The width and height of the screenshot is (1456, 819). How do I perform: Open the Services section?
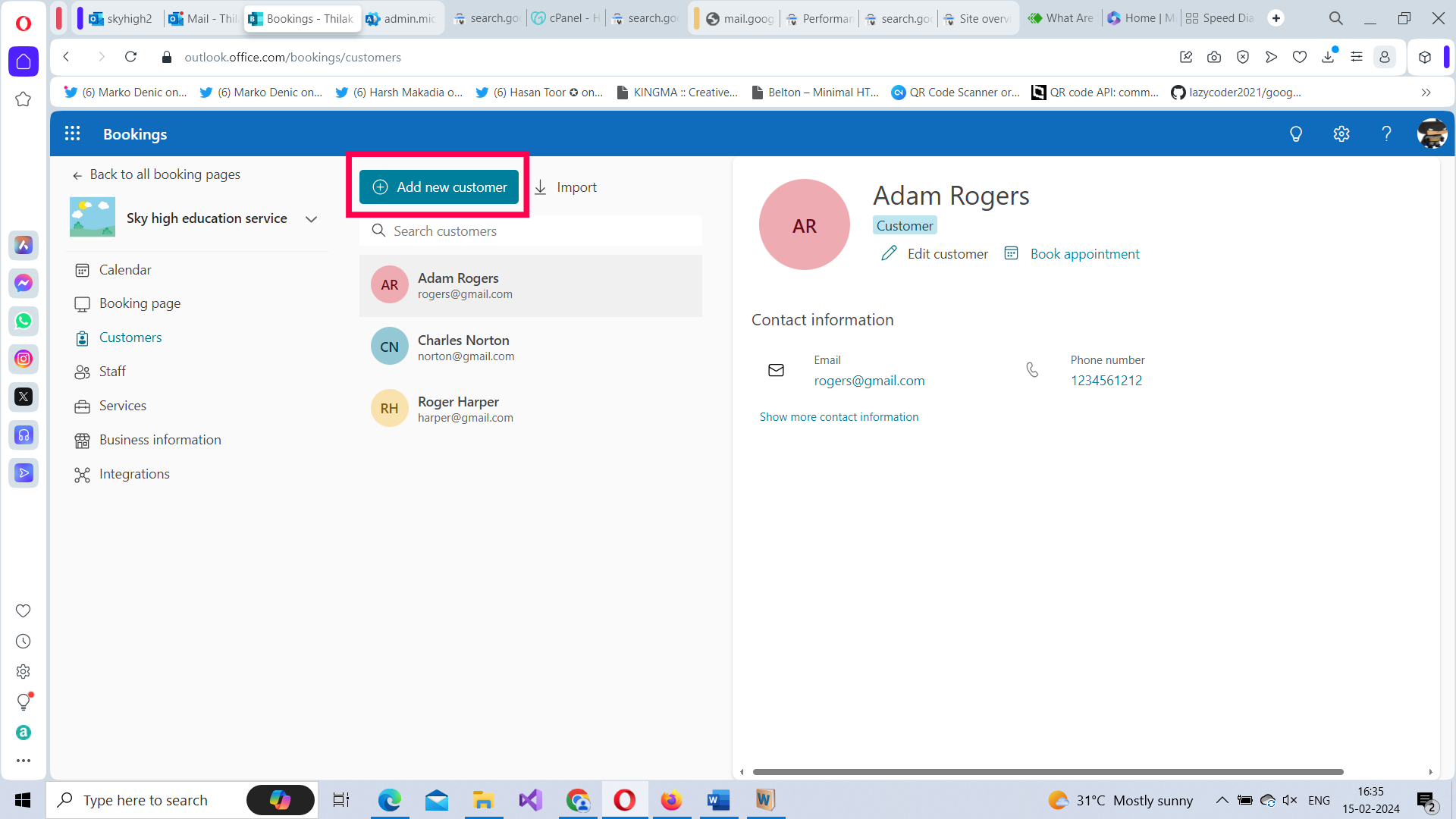(122, 405)
